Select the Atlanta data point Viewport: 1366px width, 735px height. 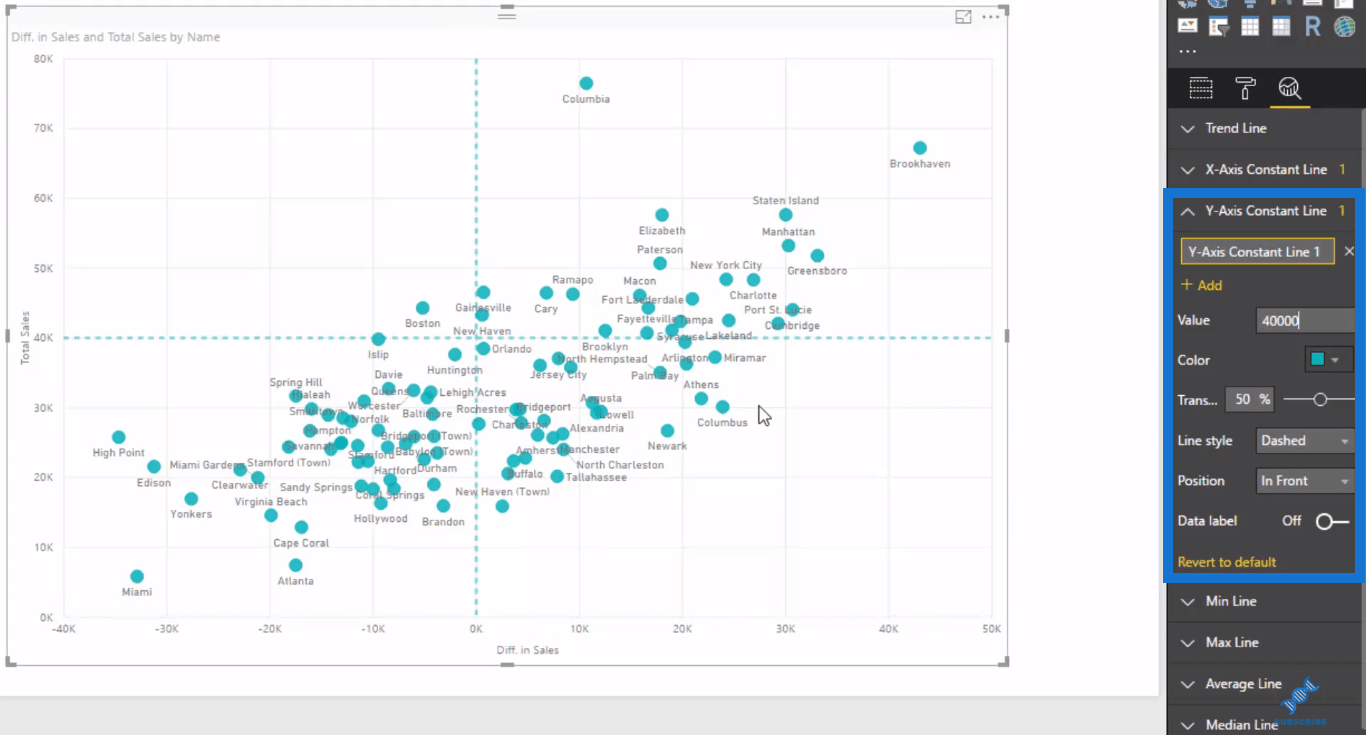click(295, 565)
